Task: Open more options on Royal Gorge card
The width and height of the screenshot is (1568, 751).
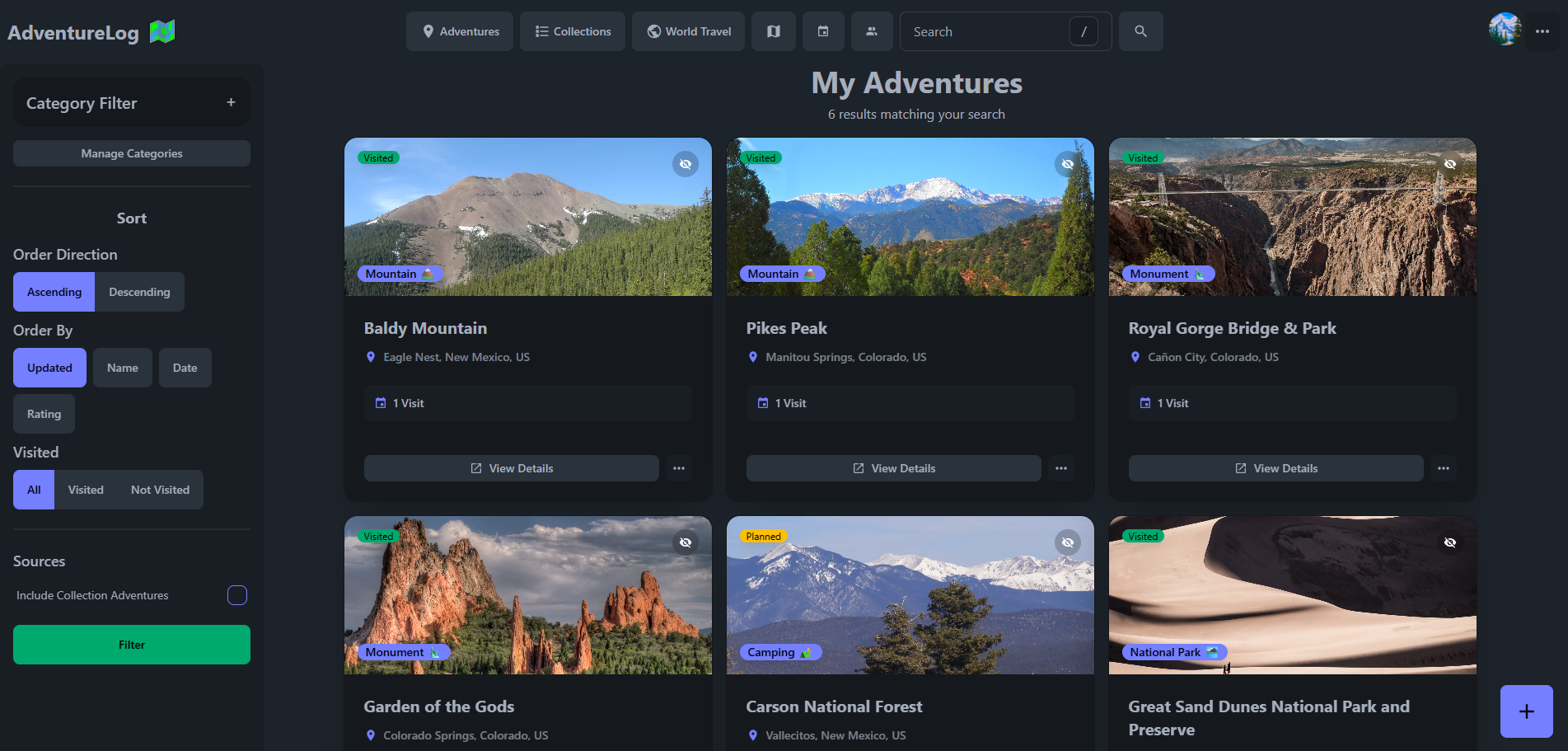Action: (1443, 468)
